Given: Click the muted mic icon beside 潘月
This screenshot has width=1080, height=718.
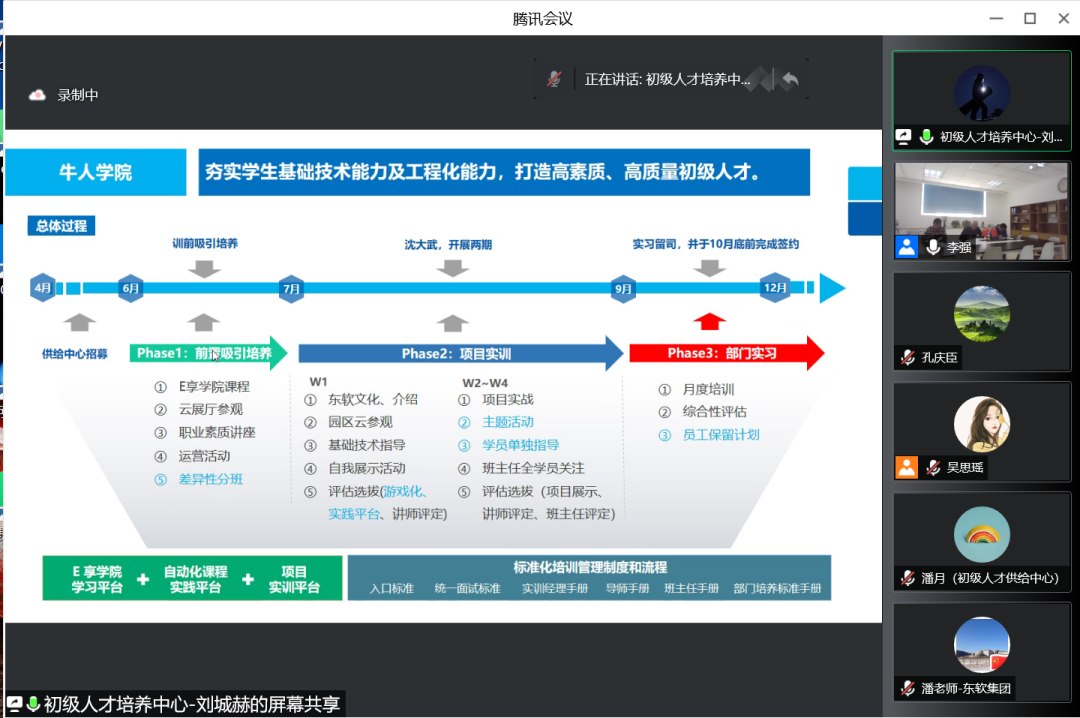Looking at the screenshot, I should (x=908, y=577).
